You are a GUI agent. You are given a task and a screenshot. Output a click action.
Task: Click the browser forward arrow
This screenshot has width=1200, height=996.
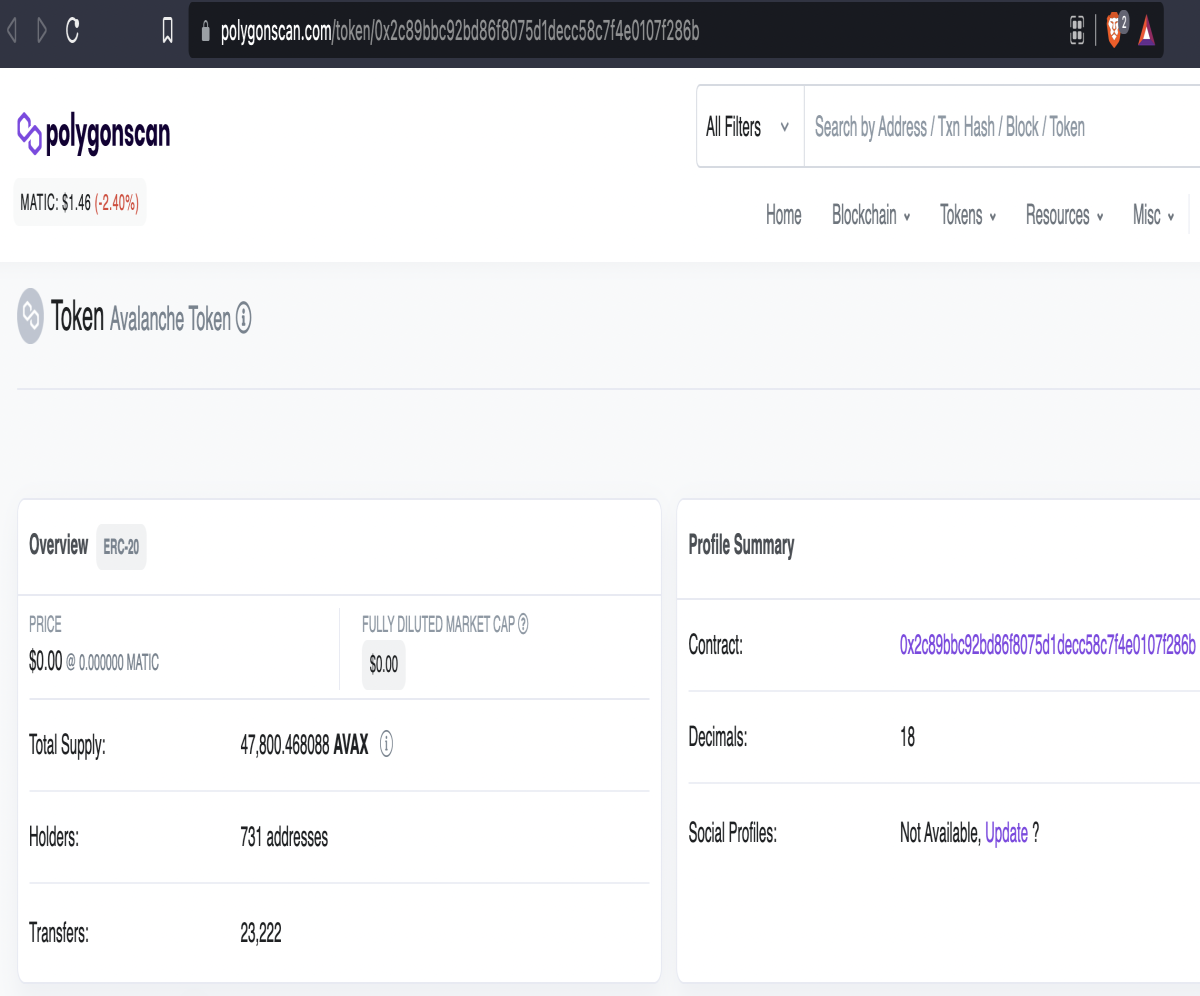pos(42,31)
